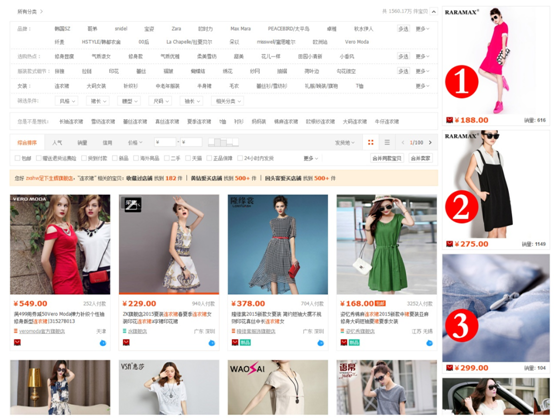Switch to grid view layout icon
This screenshot has width=558, height=420.
[370, 142]
